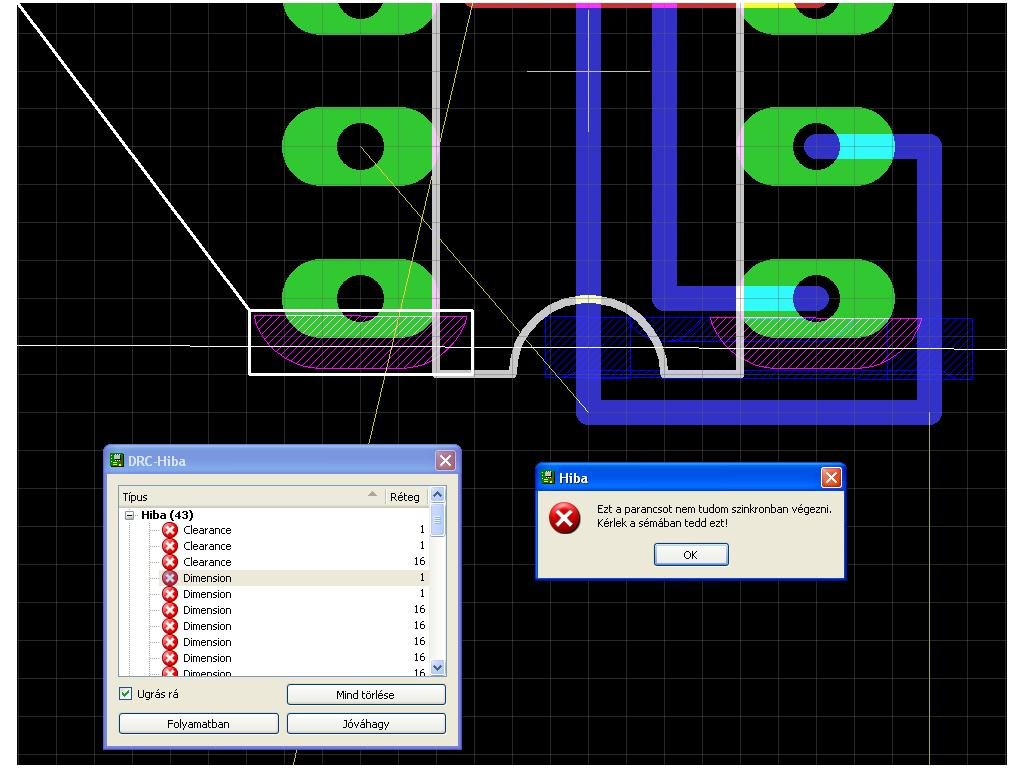Click the grey error icon of the highlighted Dimension row
1024x768 pixels.
coord(170,578)
